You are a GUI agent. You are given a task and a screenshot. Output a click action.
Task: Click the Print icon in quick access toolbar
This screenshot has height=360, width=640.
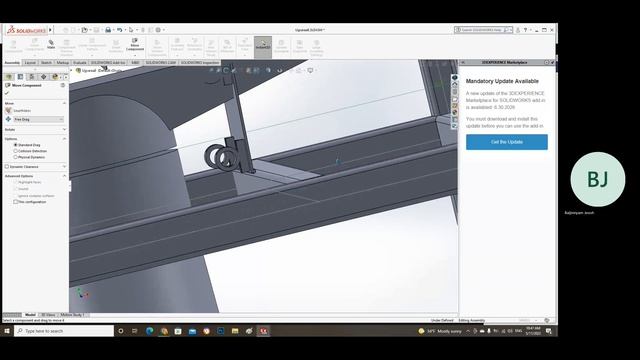pyautogui.click(x=108, y=30)
